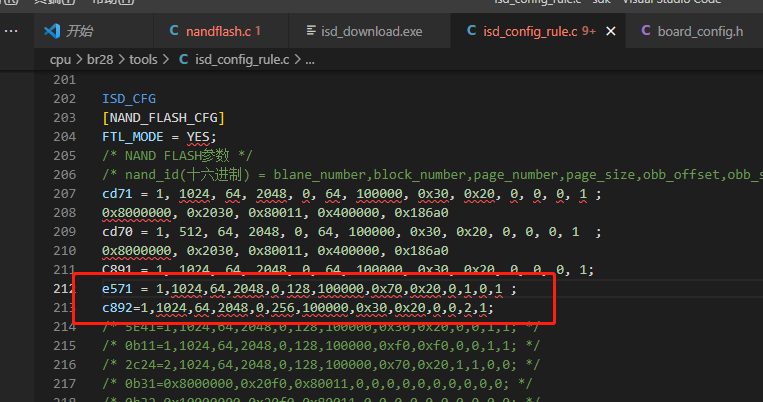Image resolution: width=763 pixels, height=402 pixels.
Task: Click the NAND FLASH参数 comment line
Action: tap(177, 156)
